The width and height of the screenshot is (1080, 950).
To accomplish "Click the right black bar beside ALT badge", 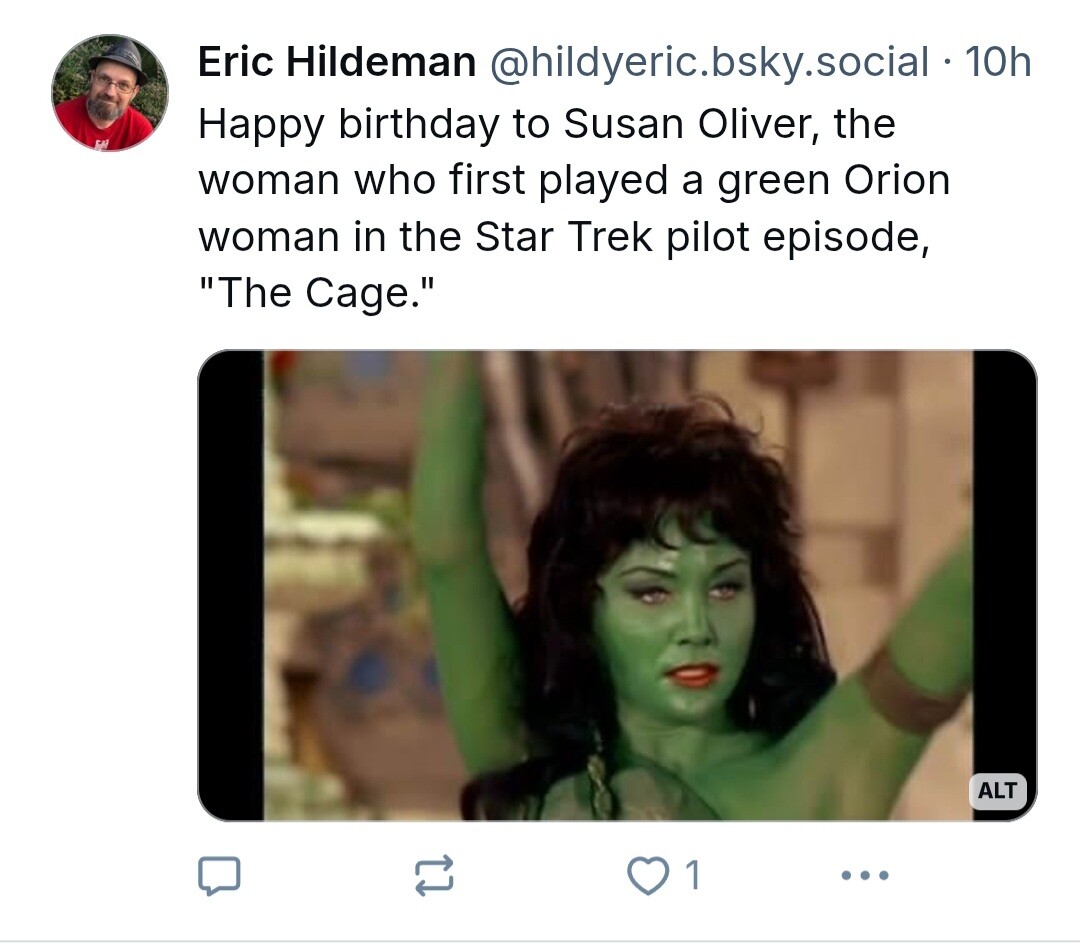I will click(1004, 560).
